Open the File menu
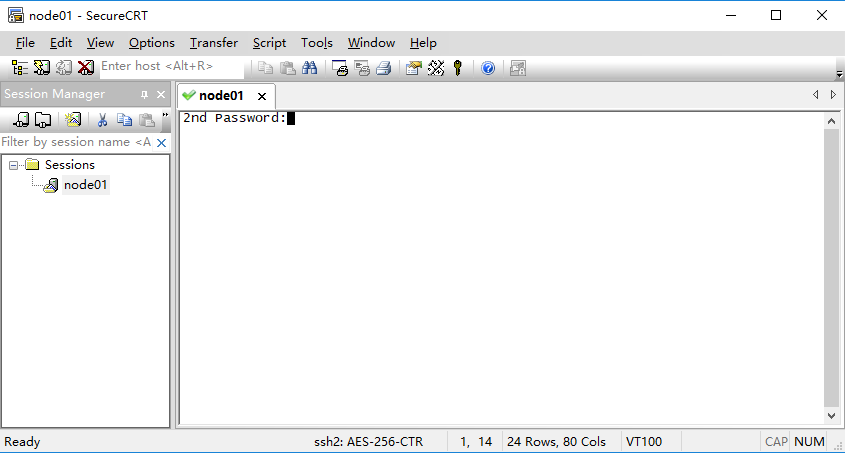 (x=25, y=43)
